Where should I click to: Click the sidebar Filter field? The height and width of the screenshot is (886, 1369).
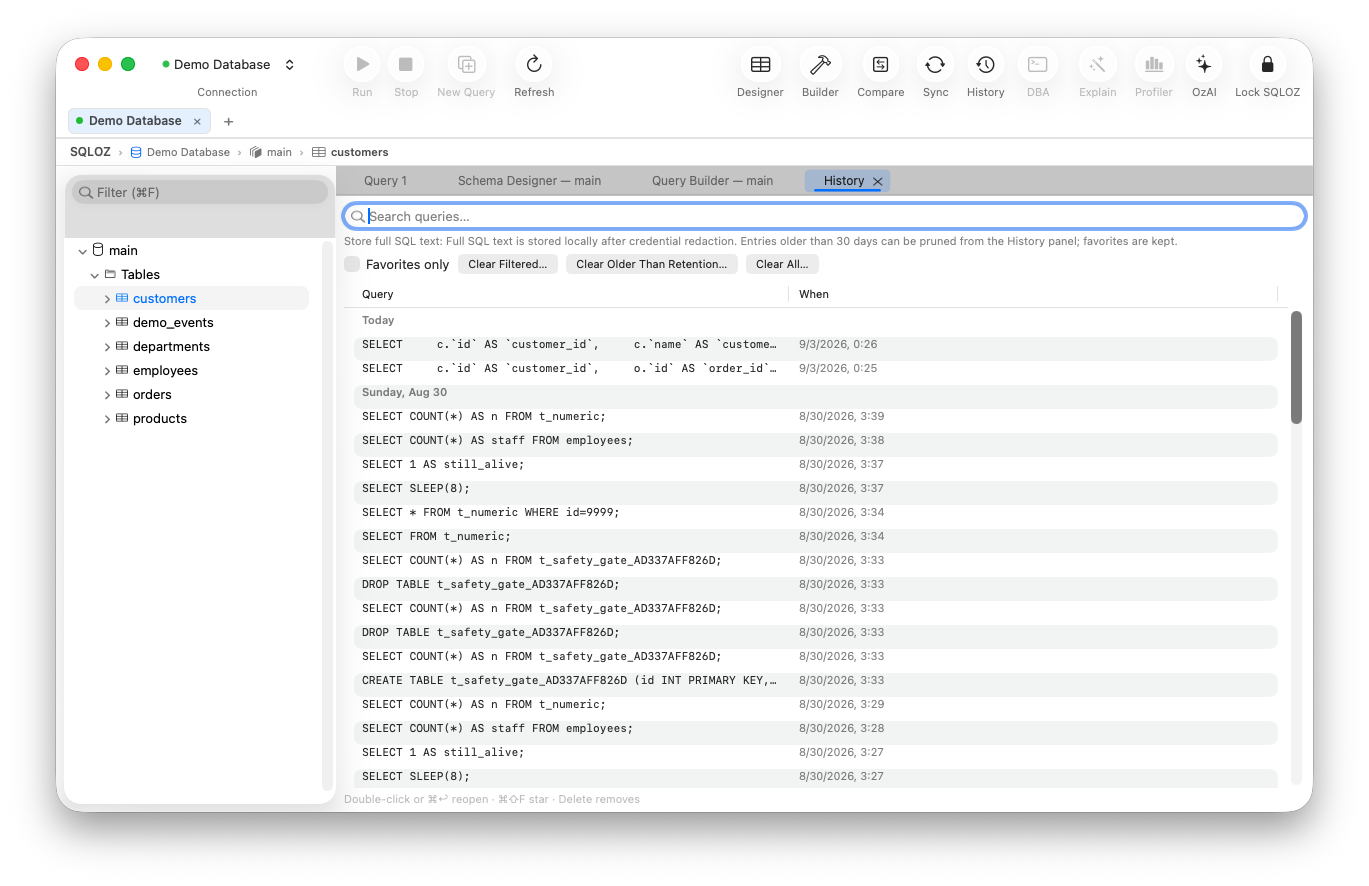click(x=200, y=192)
